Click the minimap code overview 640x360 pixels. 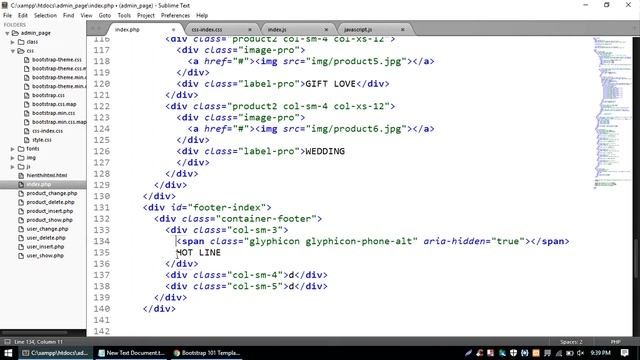(612, 114)
